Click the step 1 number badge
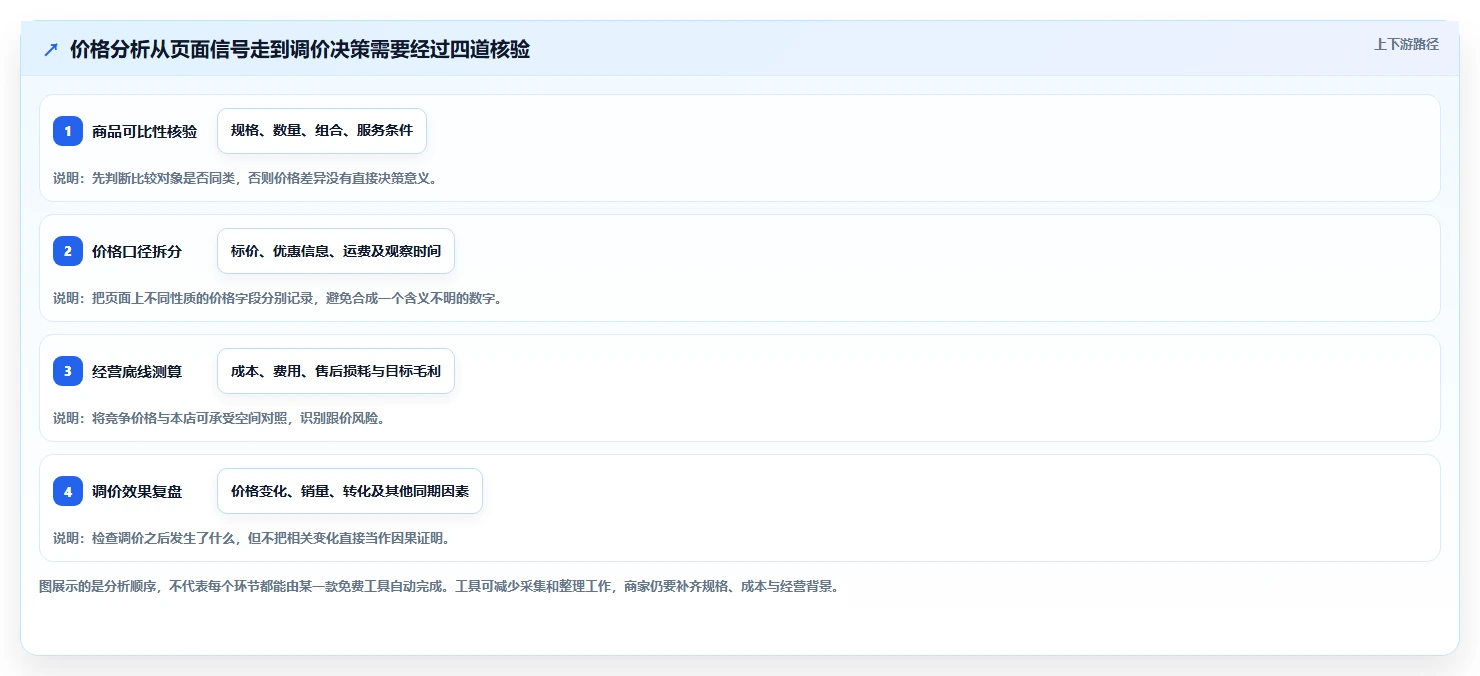Viewport: 1480px width, 676px height. point(68,131)
